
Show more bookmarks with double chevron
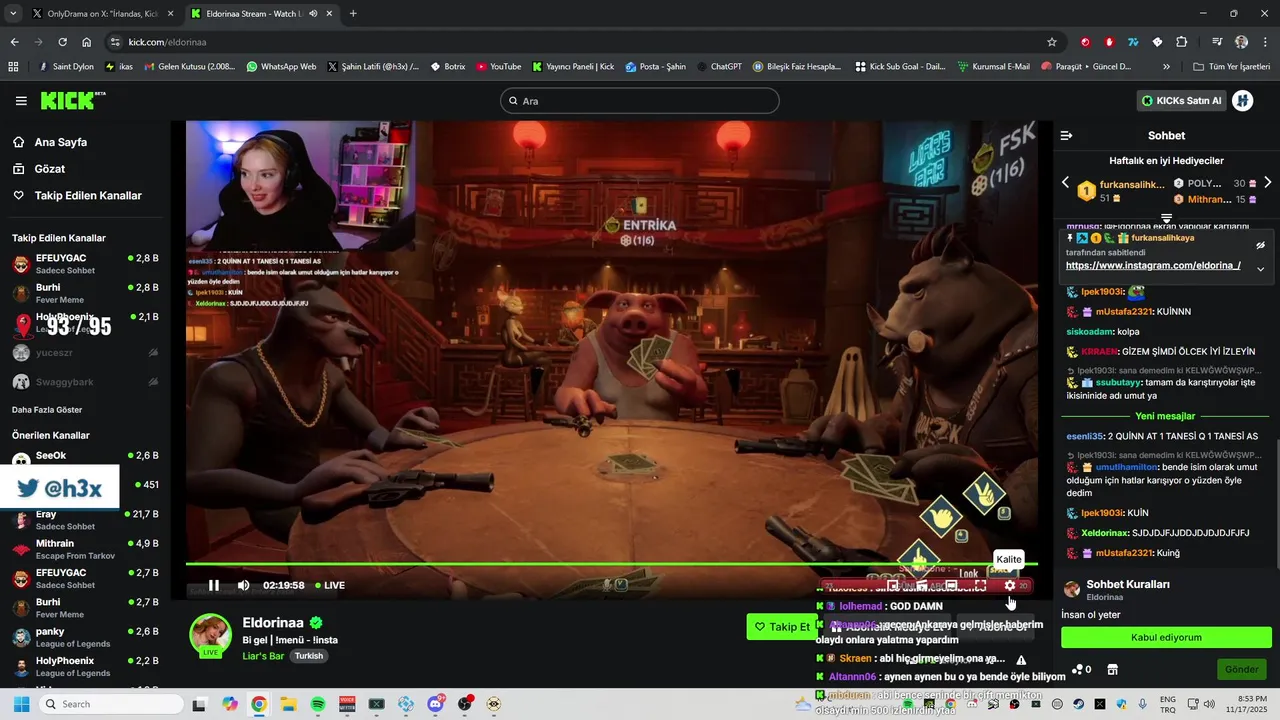coord(1166,67)
